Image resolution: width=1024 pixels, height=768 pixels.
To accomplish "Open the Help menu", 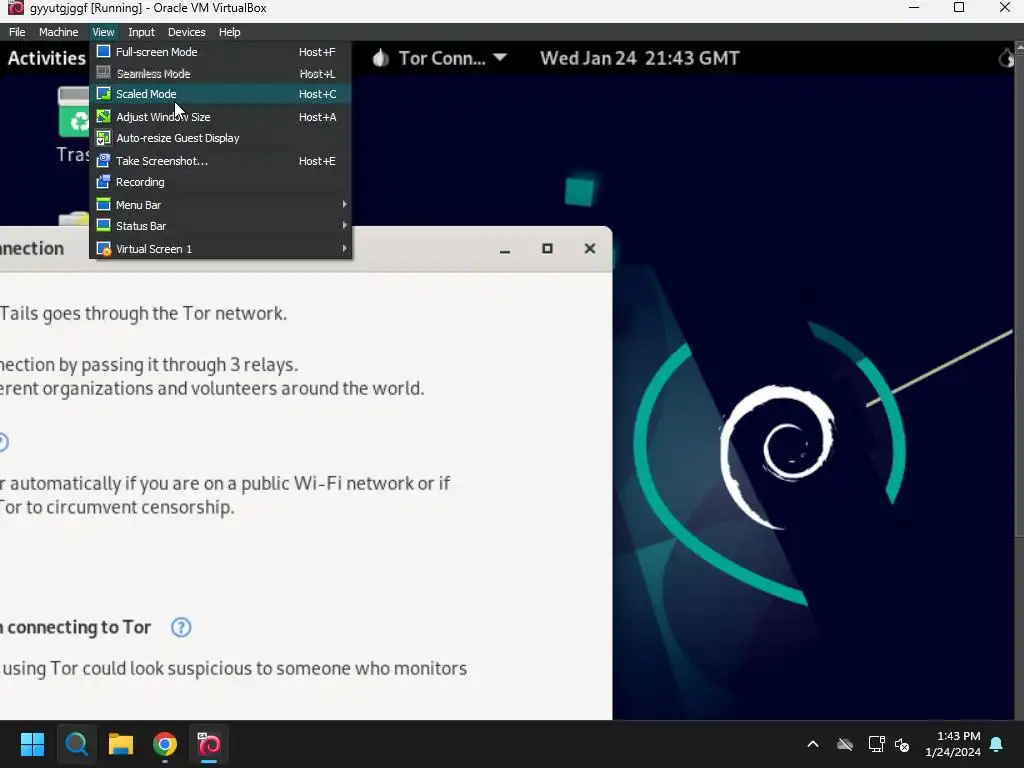I will pos(229,32).
